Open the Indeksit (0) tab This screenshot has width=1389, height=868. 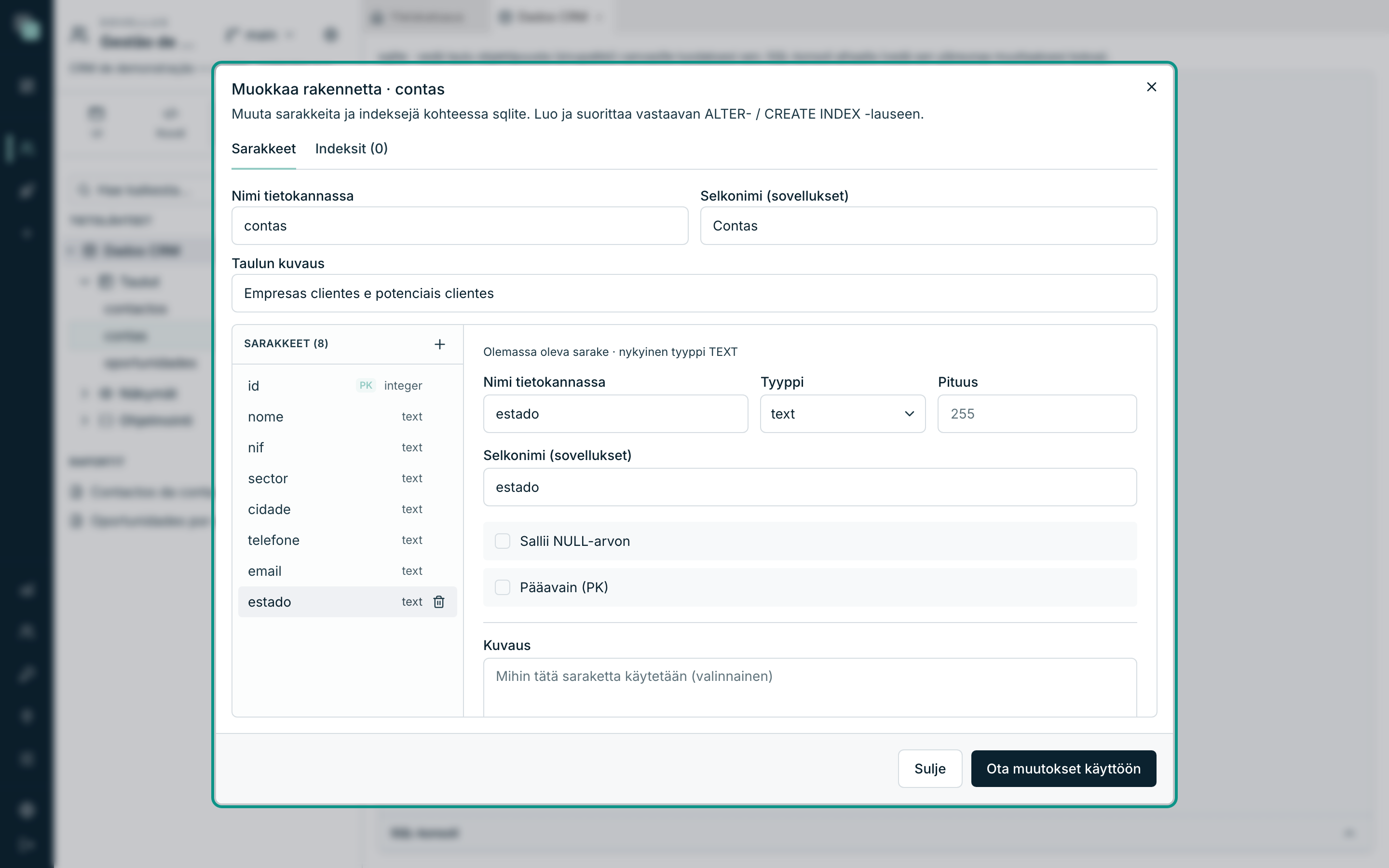coord(351,149)
